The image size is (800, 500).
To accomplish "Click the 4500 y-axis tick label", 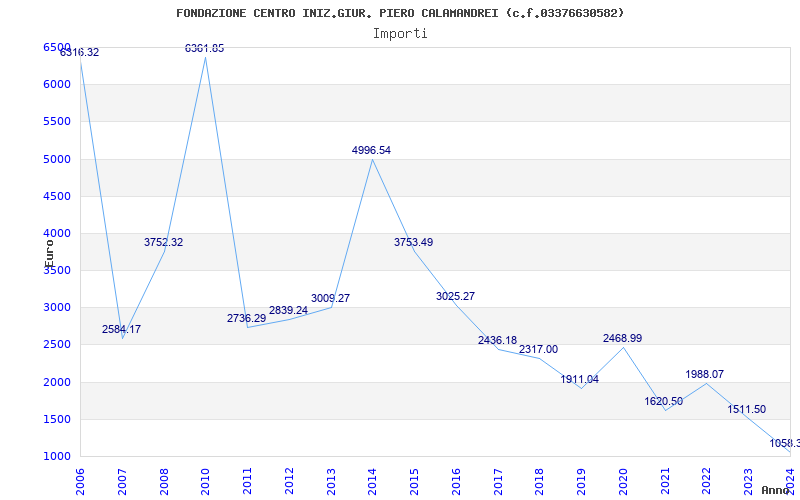I will 55,196.
